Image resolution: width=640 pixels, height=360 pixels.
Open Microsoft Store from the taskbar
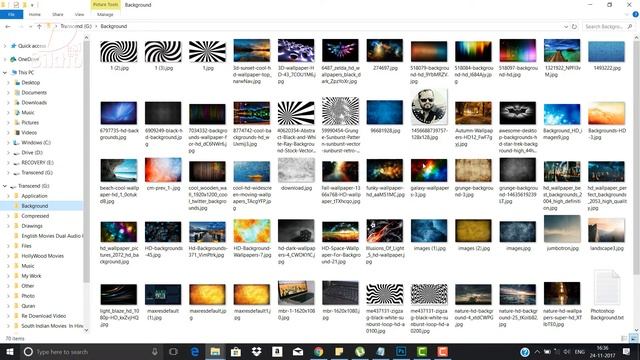click(236, 351)
